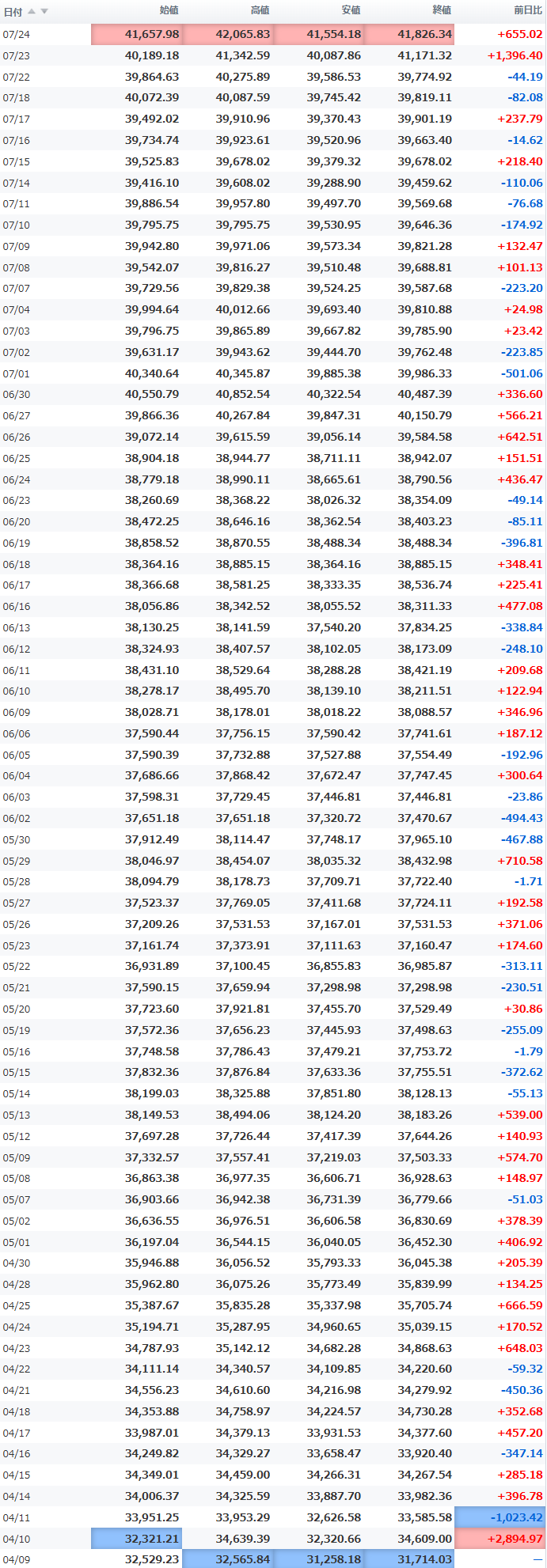547x1568 pixels.
Task: Select the 06/05 date cell
Action: [17, 755]
